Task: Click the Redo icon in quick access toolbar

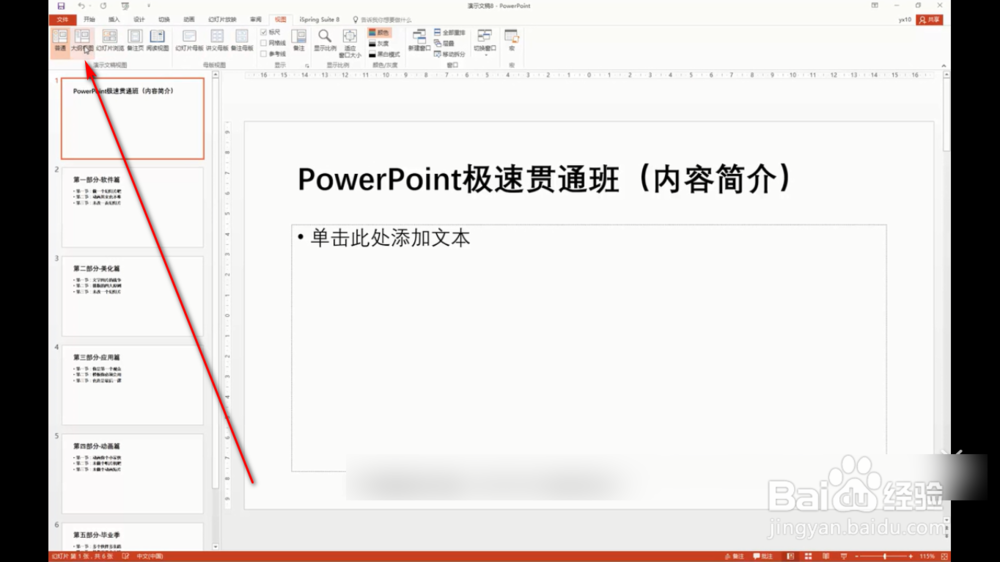Action: [x=103, y=6]
